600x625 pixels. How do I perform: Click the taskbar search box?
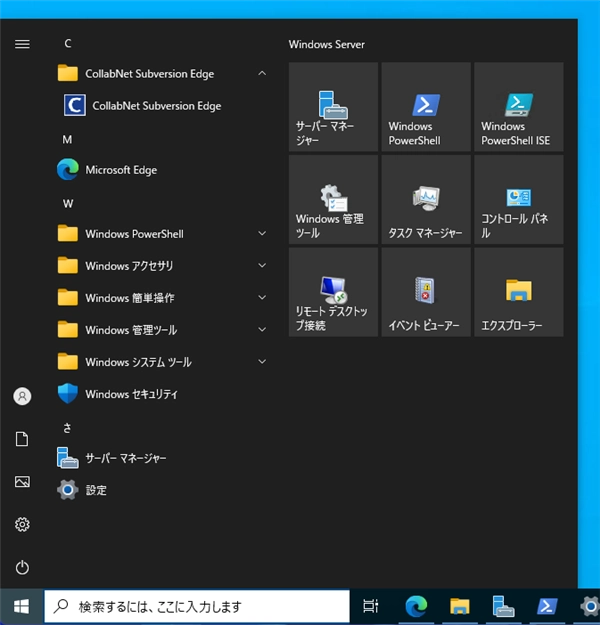click(197, 607)
